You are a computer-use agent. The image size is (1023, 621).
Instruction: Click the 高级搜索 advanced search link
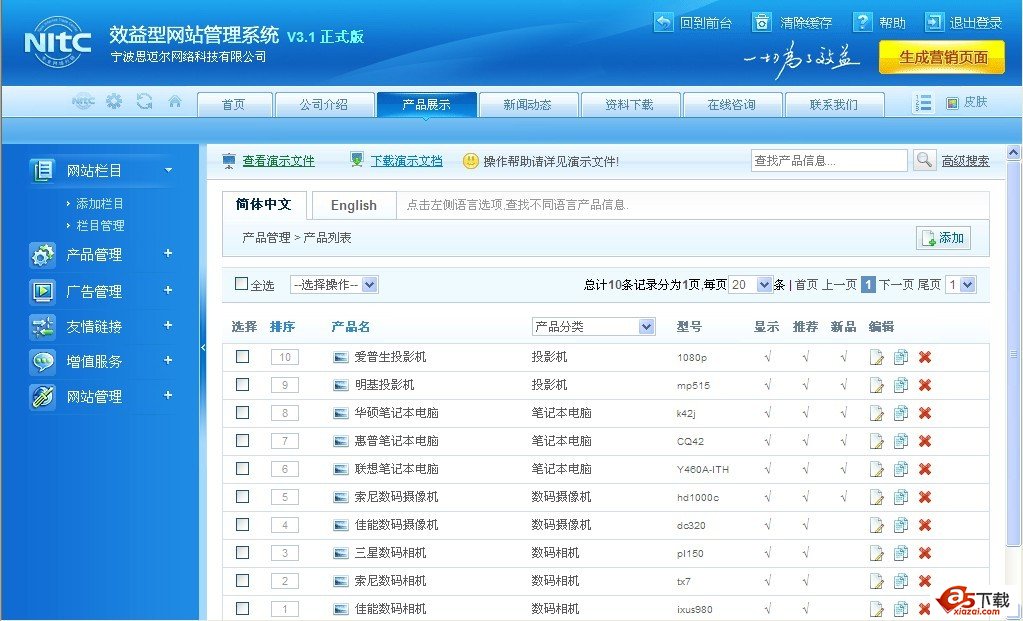(965, 161)
